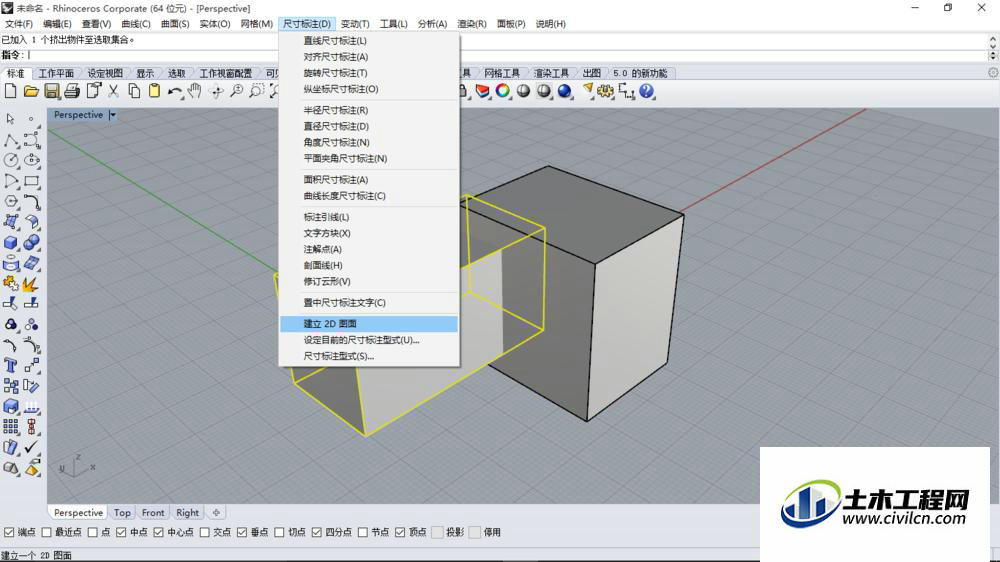Click the command history scrollbar up arrow
Screen dimensions: 1000x562
pos(993,39)
